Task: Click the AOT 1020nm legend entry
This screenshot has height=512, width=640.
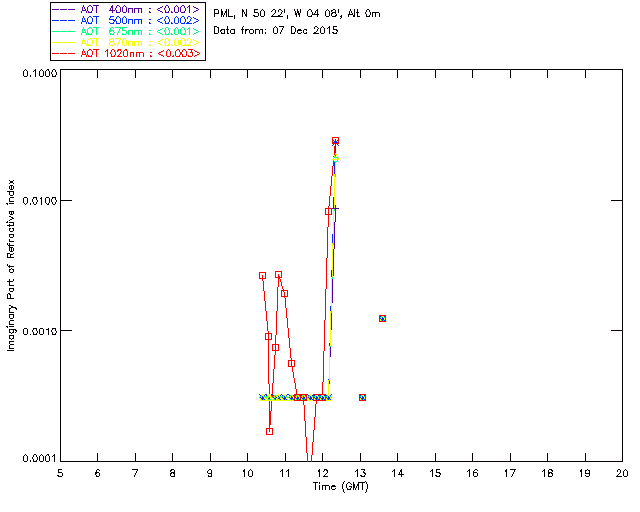Action: click(128, 53)
